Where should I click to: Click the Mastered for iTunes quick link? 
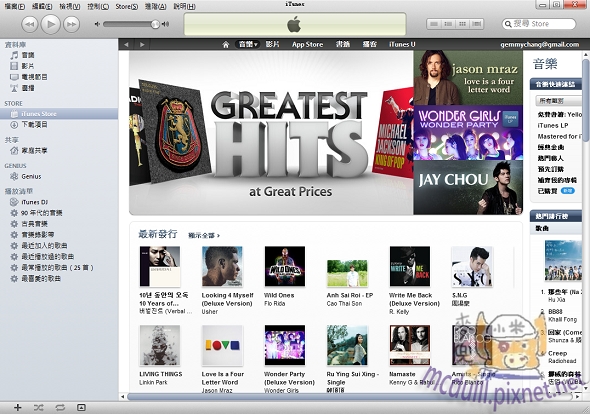(x=560, y=137)
